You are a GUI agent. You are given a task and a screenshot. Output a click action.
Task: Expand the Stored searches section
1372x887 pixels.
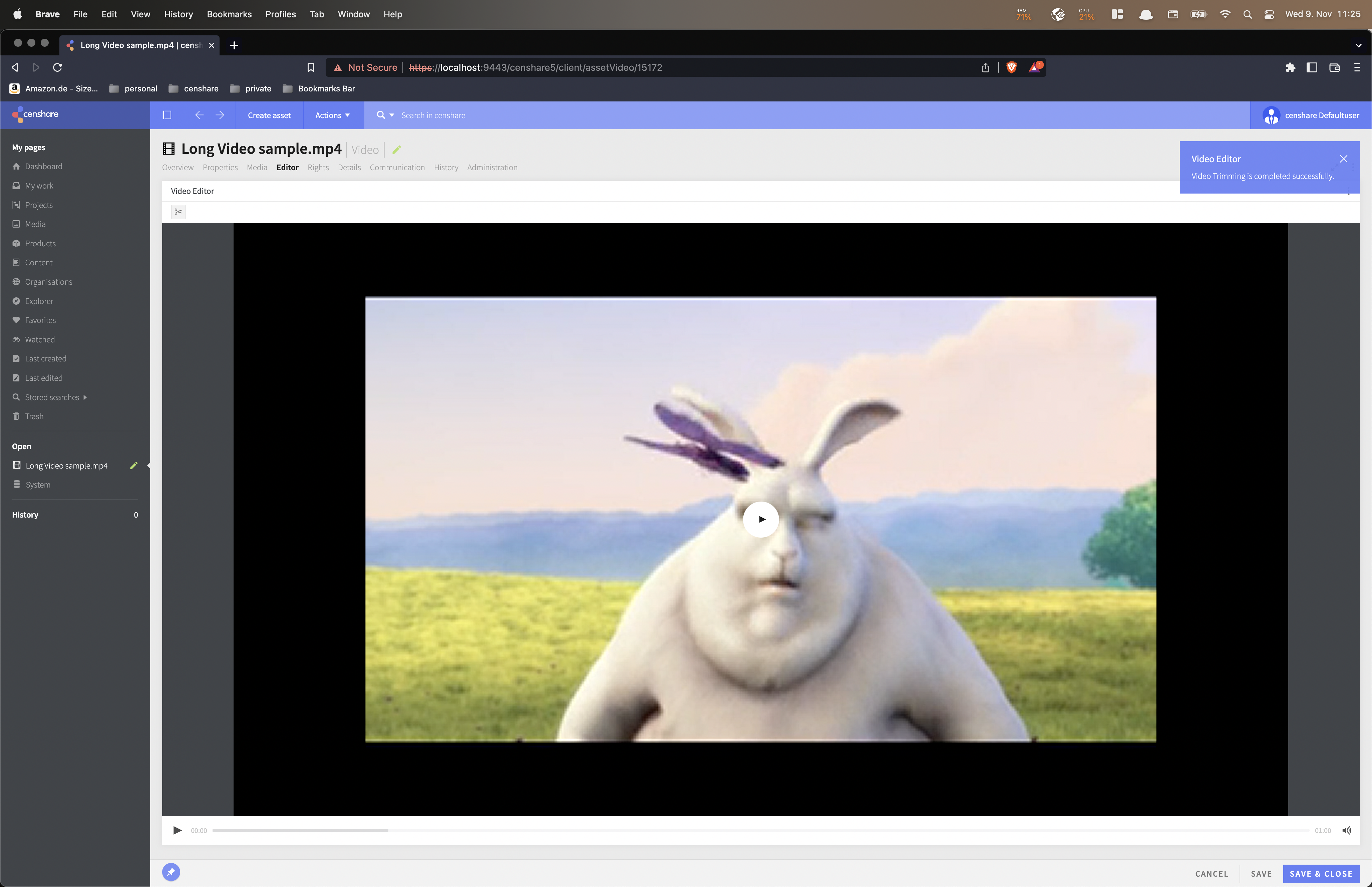(52, 397)
